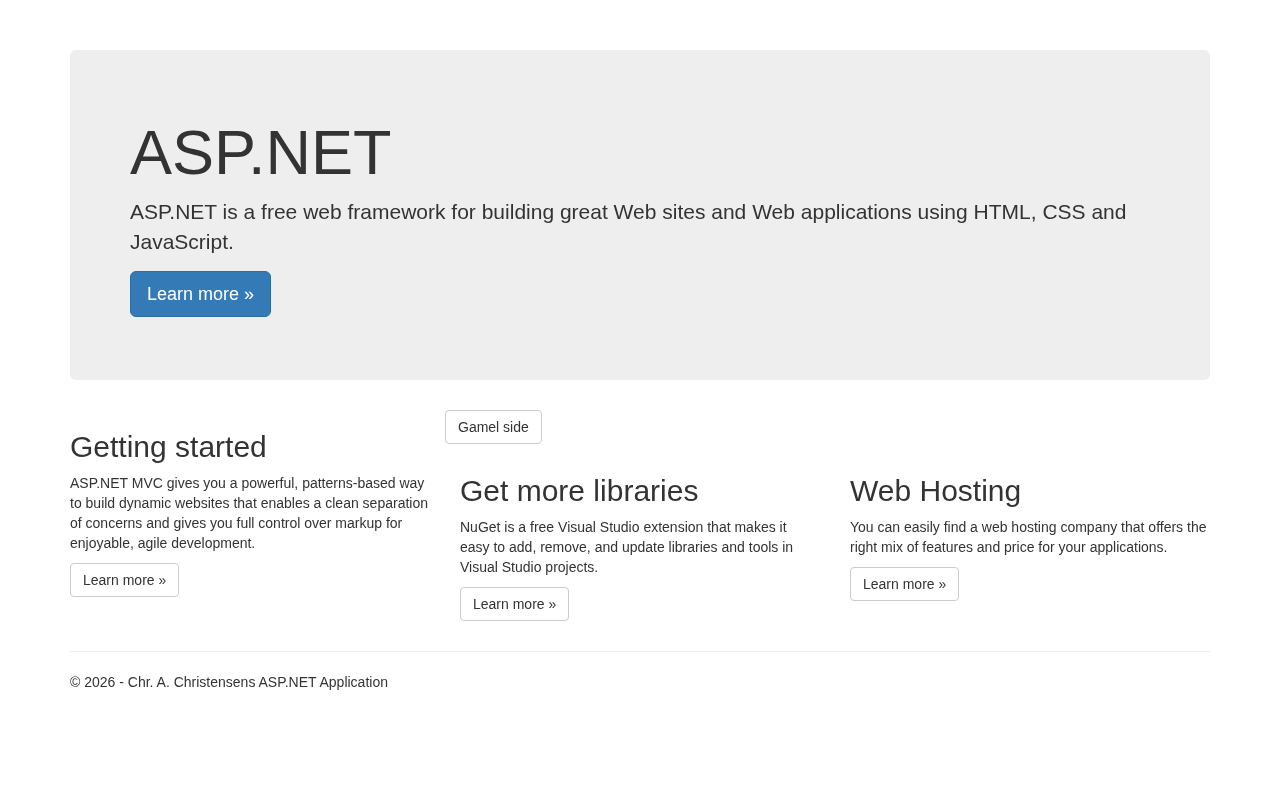Click "ASP.NET Application" in the footer
The image size is (1280, 800).
point(323,682)
